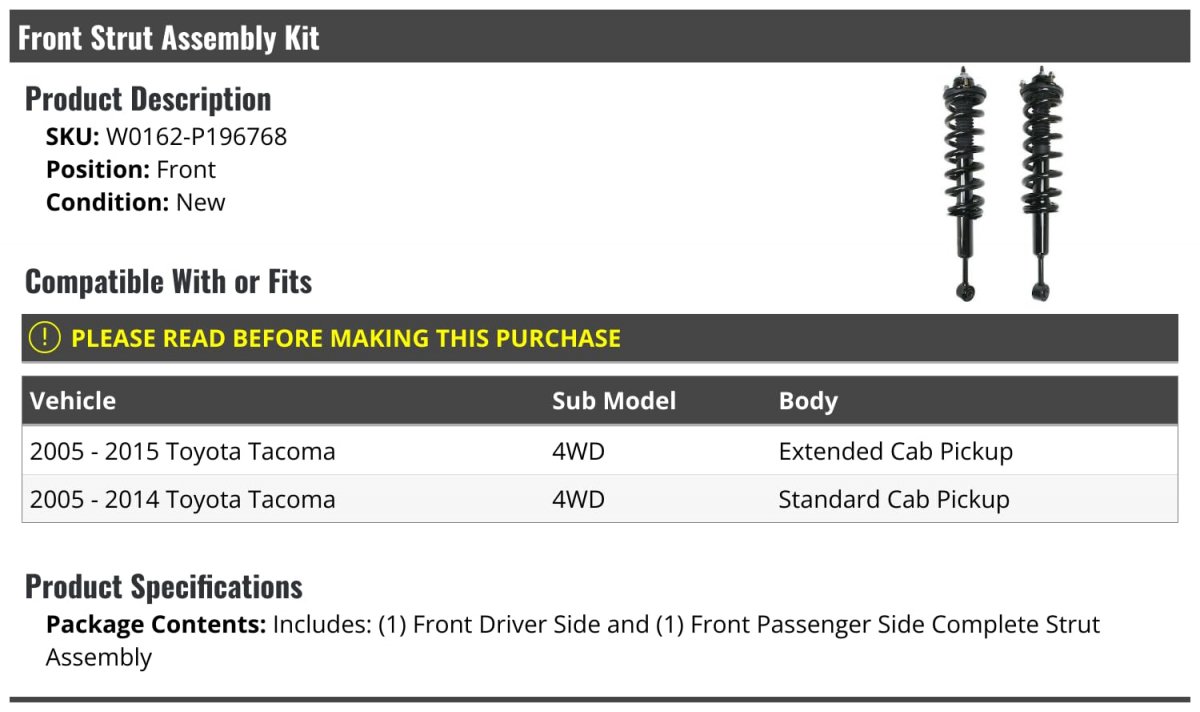This screenshot has width=1200, height=712.
Task: Click the Compatible With or Fits heading
Action: pyautogui.click(x=169, y=282)
